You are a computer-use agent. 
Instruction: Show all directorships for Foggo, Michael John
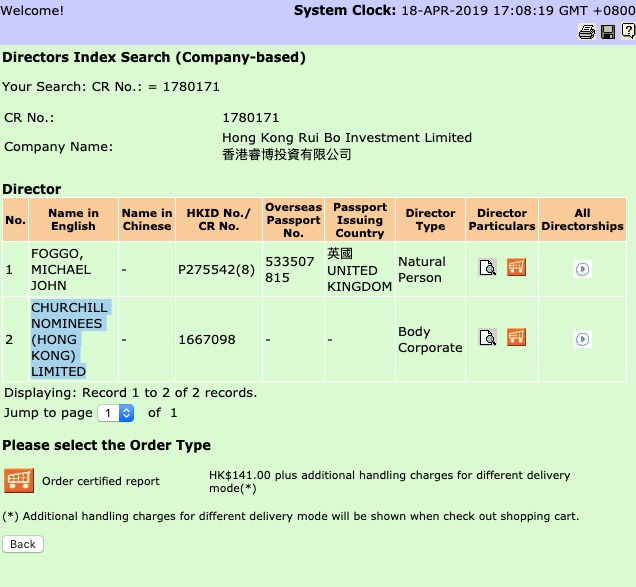582,269
